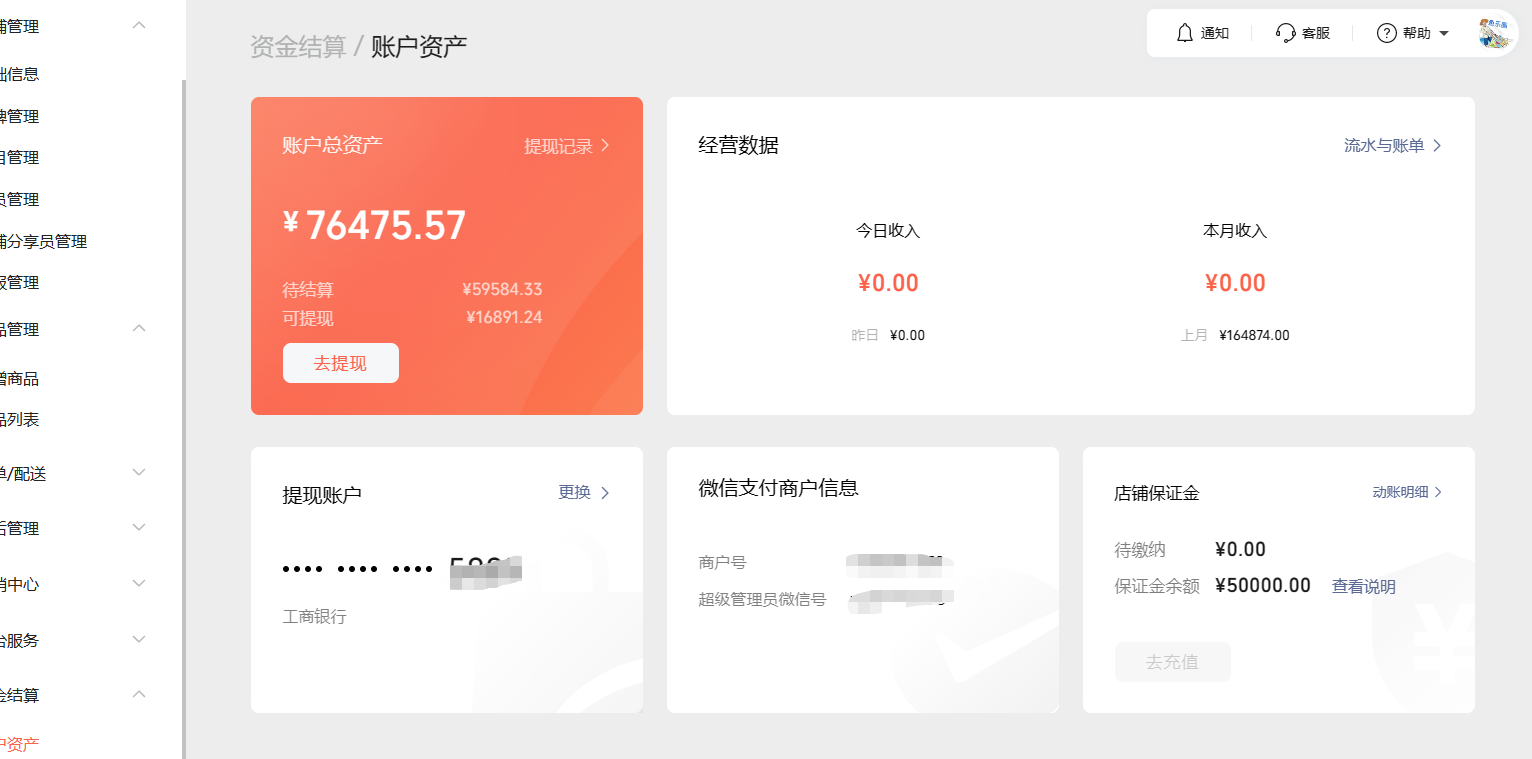This screenshot has width=1532, height=759.
Task: Click the chevron beside 动账明细
Action: [1439, 492]
